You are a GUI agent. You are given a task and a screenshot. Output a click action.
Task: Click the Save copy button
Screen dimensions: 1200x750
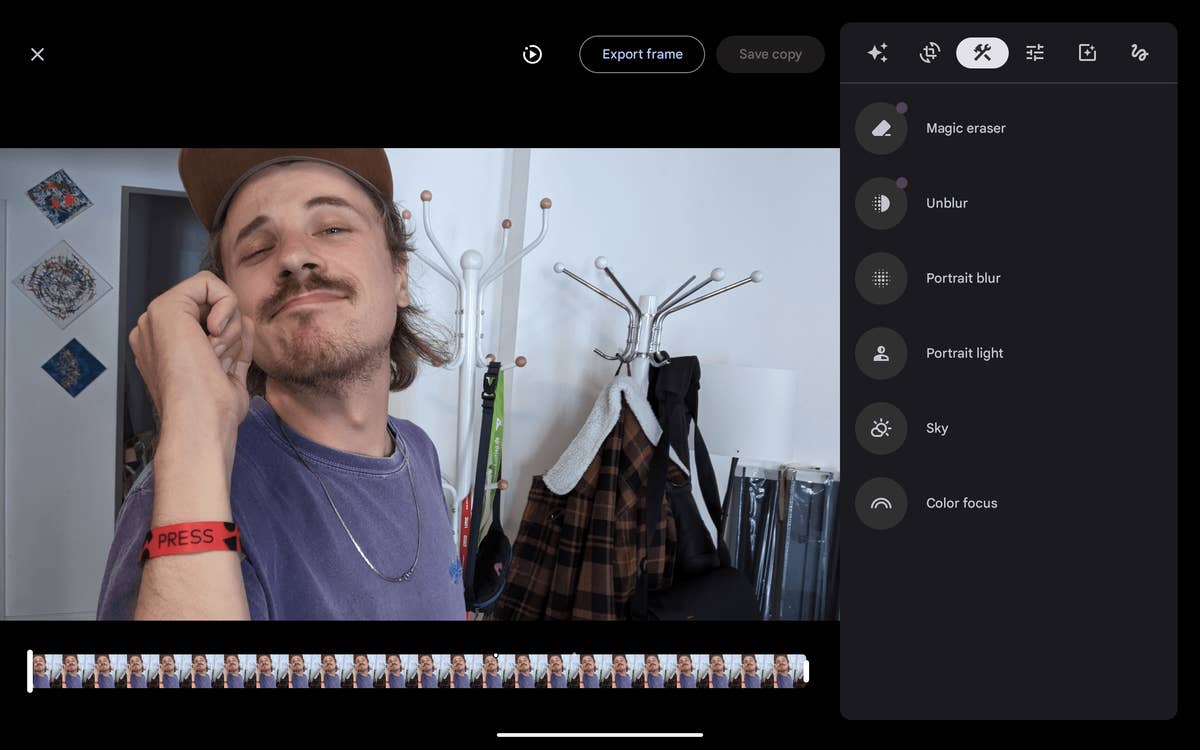pyautogui.click(x=770, y=54)
